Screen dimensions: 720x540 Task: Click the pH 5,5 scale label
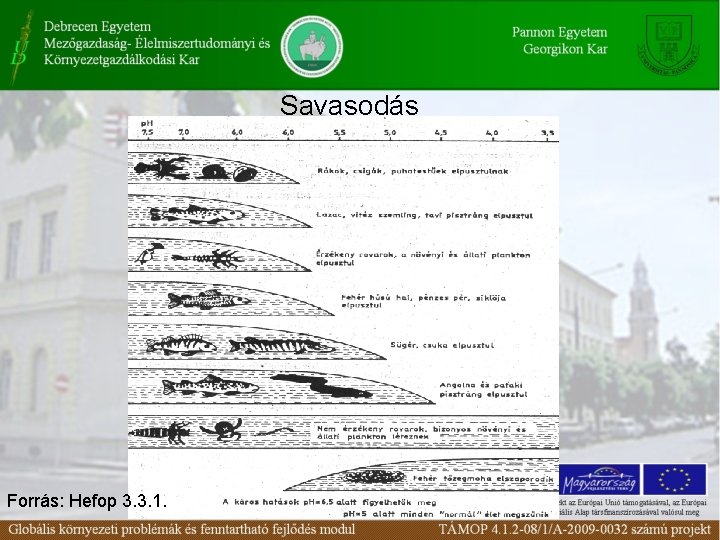pos(339,132)
